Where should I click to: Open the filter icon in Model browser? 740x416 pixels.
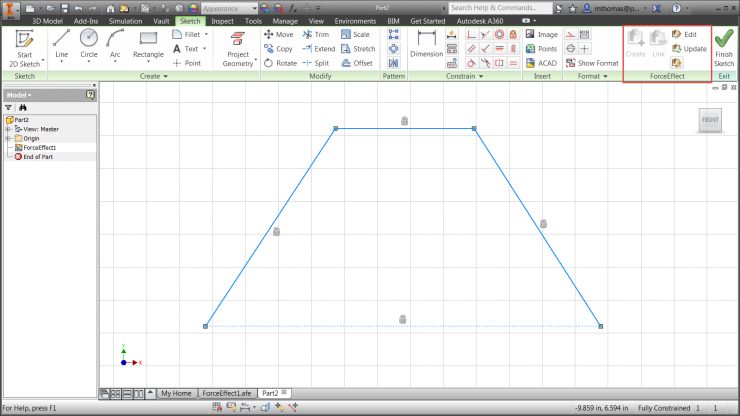(x=8, y=108)
